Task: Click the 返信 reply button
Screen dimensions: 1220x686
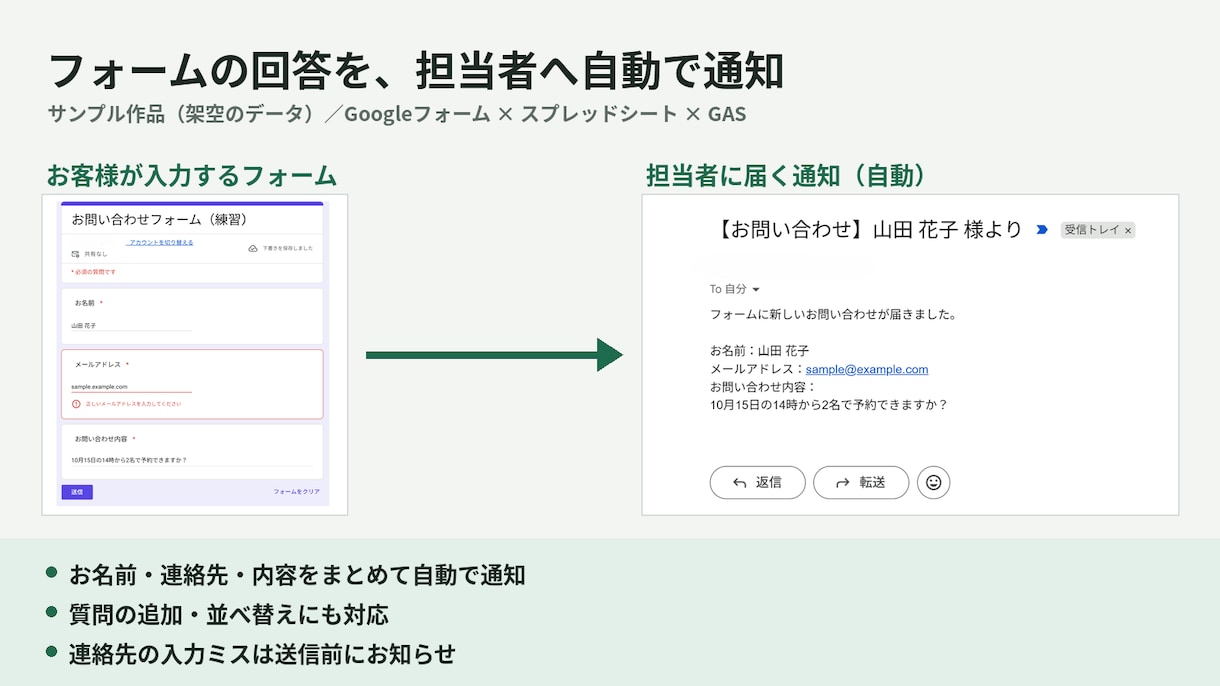Action: (757, 482)
